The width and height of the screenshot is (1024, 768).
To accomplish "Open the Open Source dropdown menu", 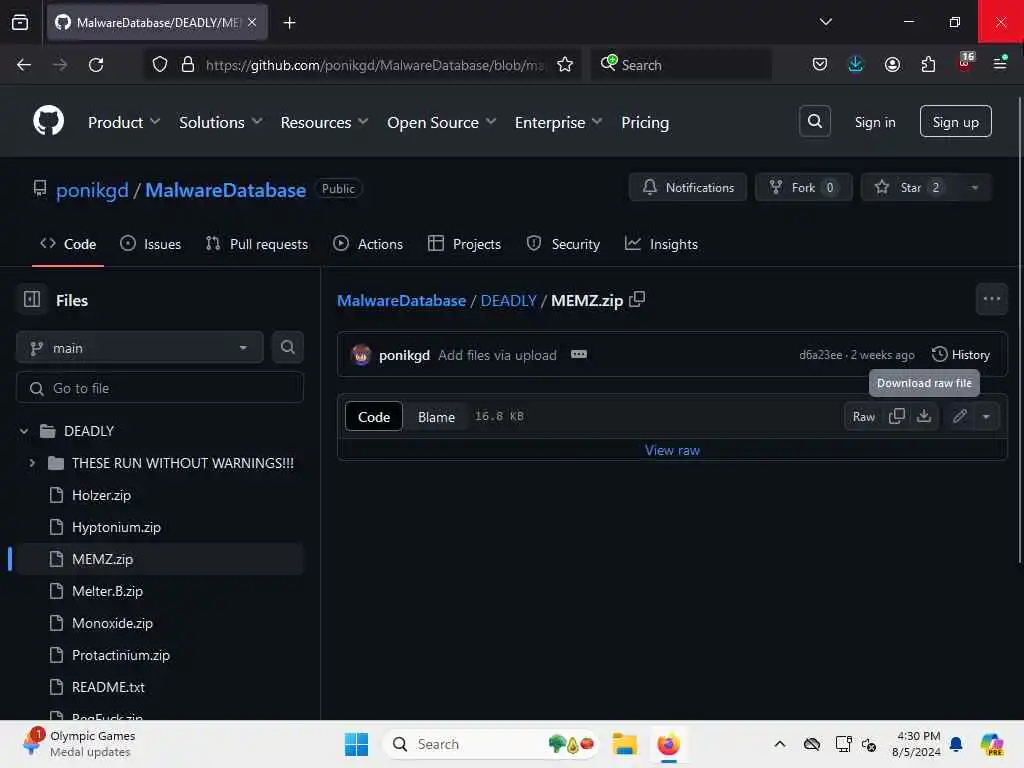I will coord(441,122).
